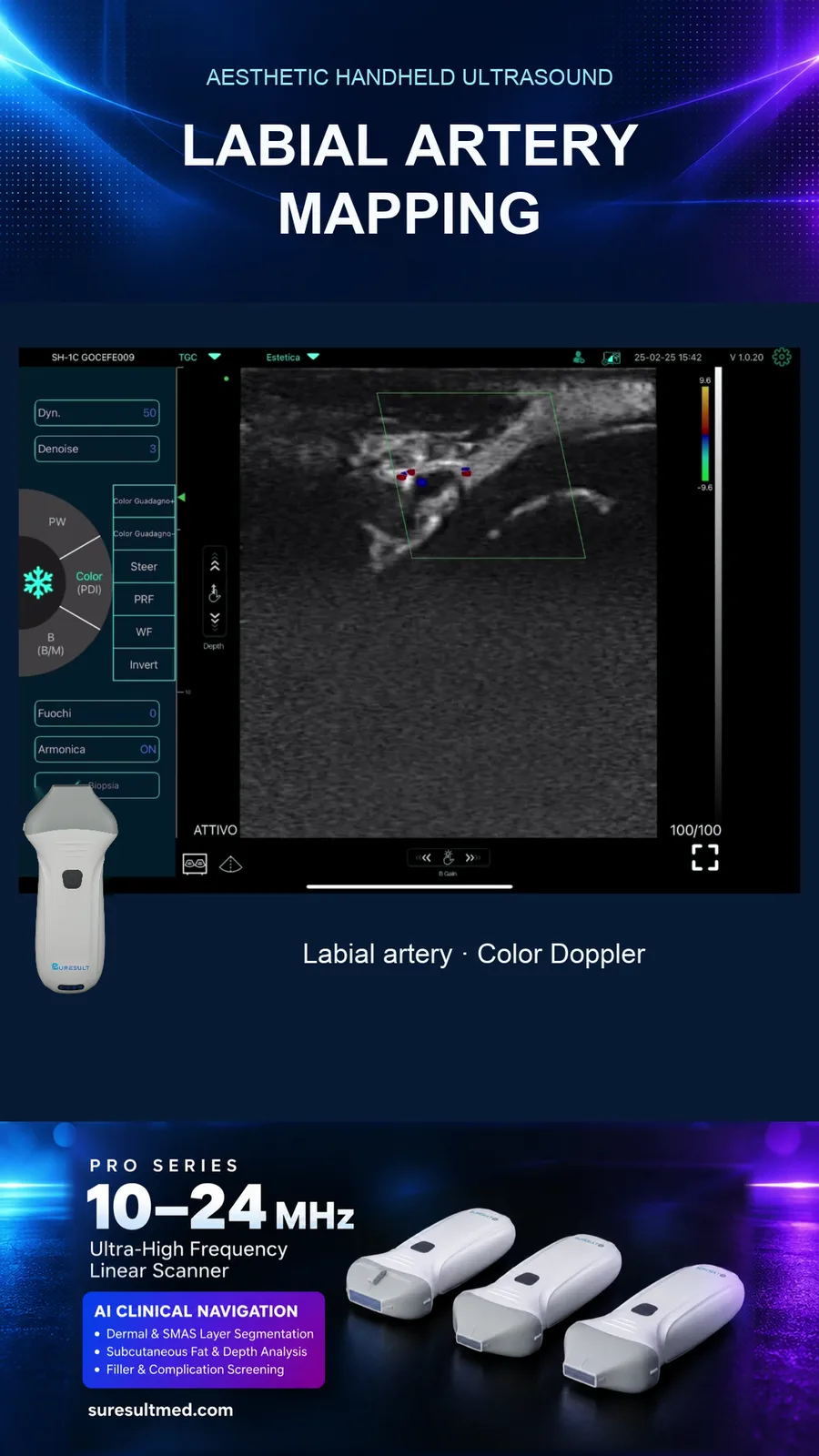The height and width of the screenshot is (1456, 819).
Task: Select the PW mode segment
Action: coord(57,521)
